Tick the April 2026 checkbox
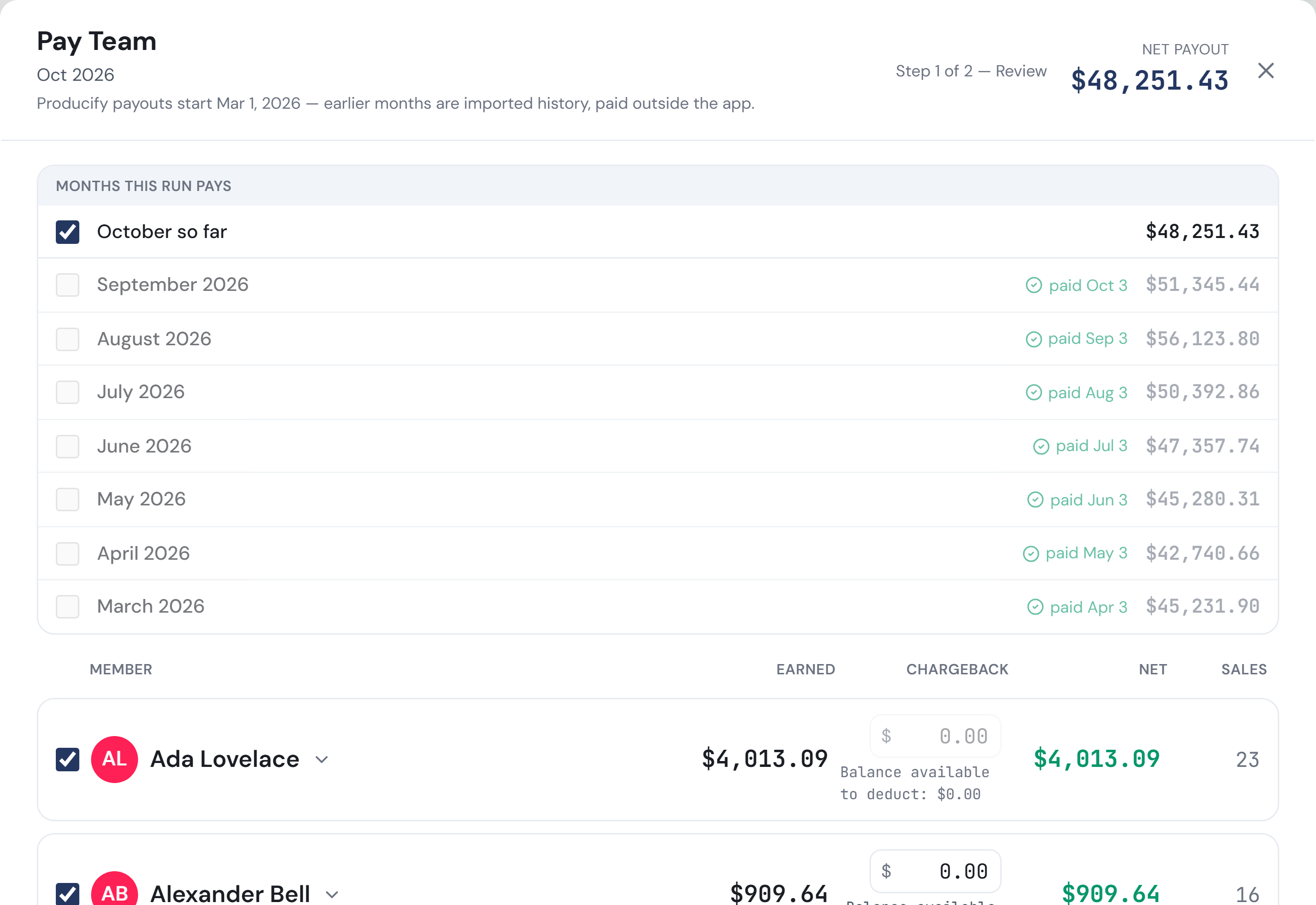 point(68,553)
